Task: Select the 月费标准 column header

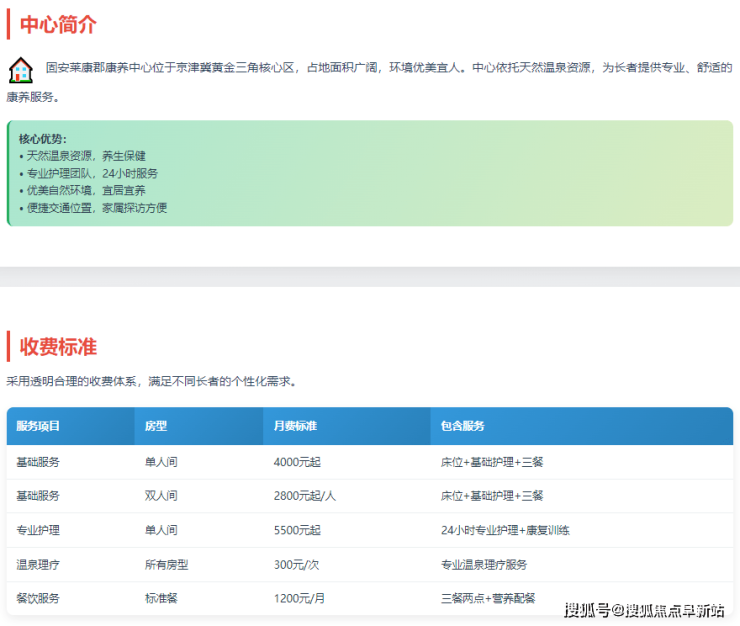Action: coord(295,426)
